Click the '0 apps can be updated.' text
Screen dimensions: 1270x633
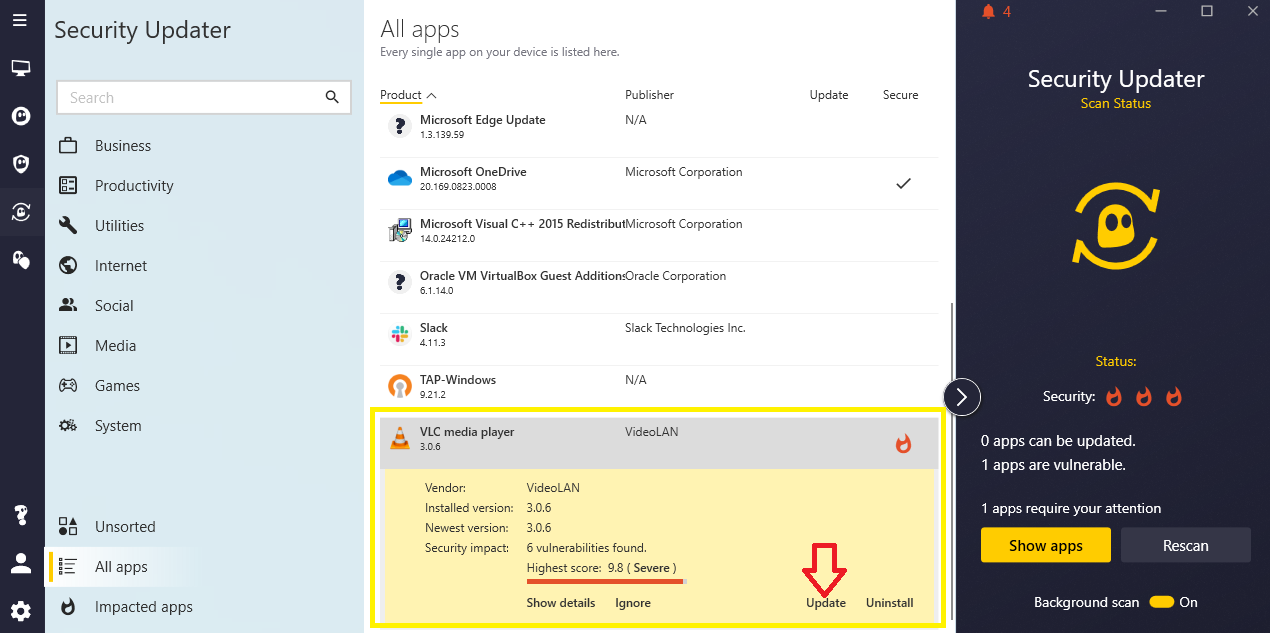point(1057,441)
